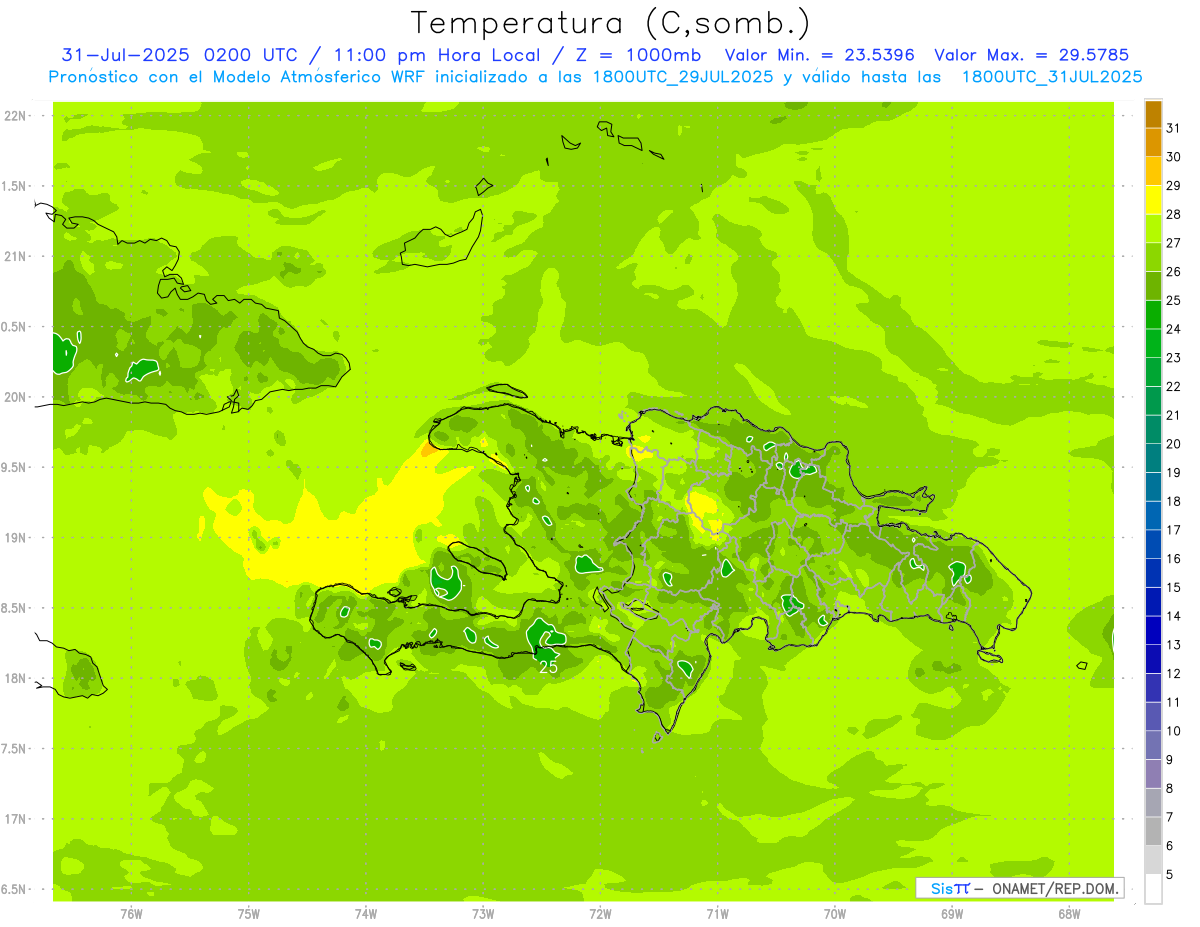Click the longitude label "75W"
This screenshot has width=1200, height=927.
click(x=248, y=914)
